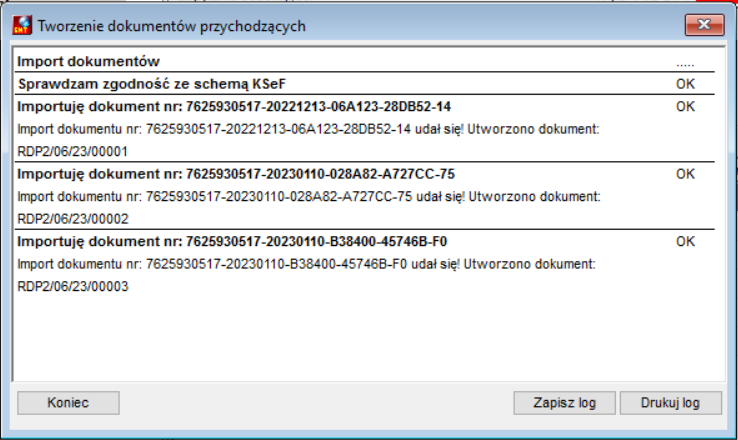Select row 'Importuję dokument nr: 7625930517-20230110-B38400-45746B-F0'

pos(365,241)
